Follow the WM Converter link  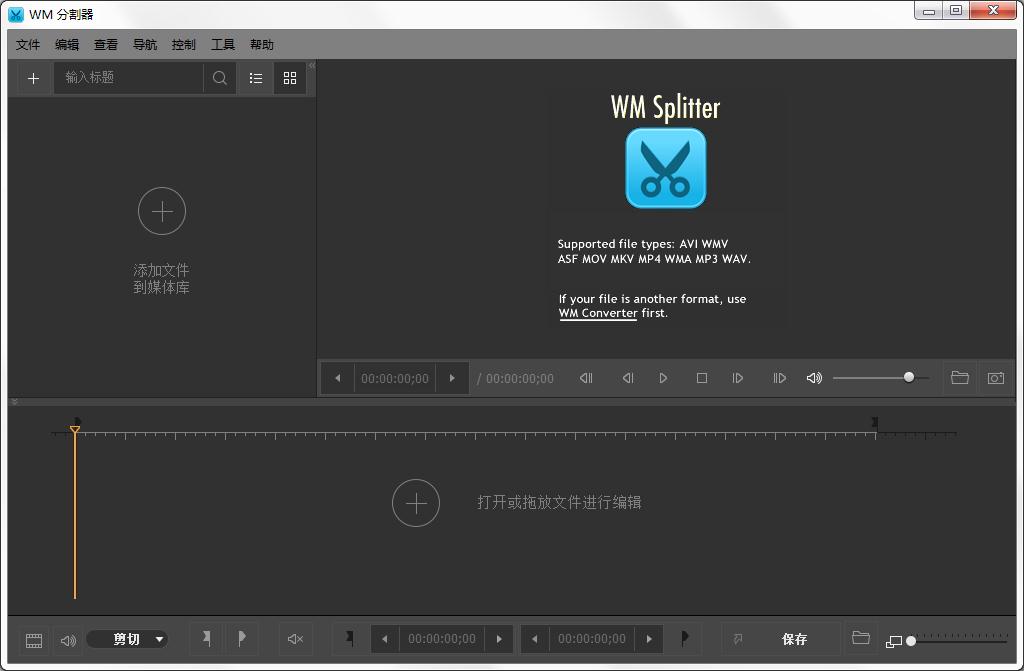click(x=597, y=313)
